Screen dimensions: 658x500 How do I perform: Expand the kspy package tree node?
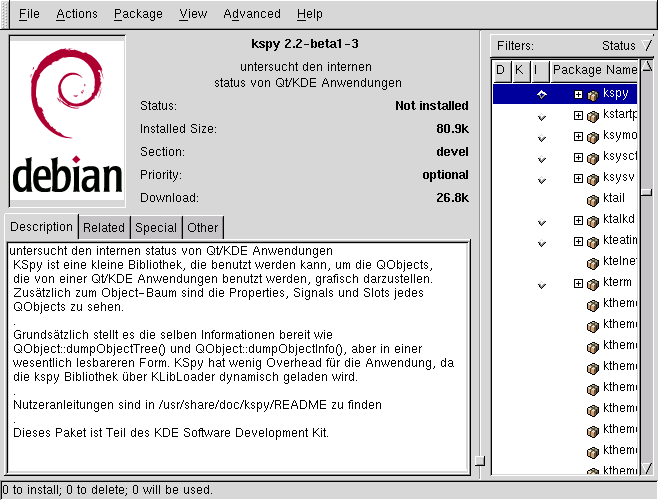pos(578,94)
